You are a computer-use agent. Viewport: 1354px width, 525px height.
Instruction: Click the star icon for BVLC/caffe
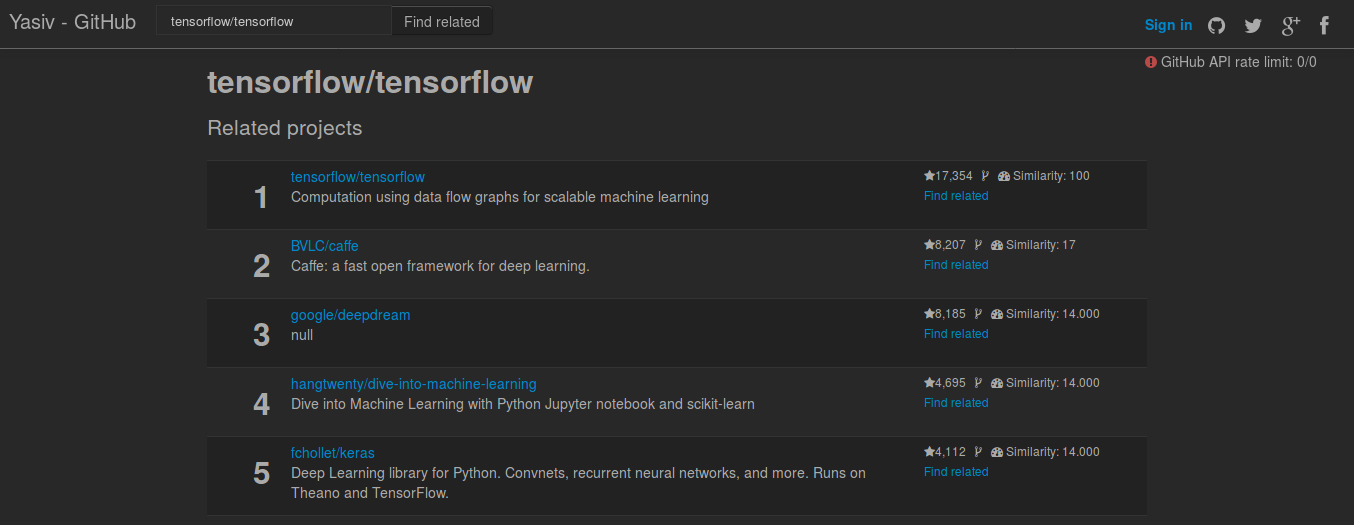click(x=929, y=245)
